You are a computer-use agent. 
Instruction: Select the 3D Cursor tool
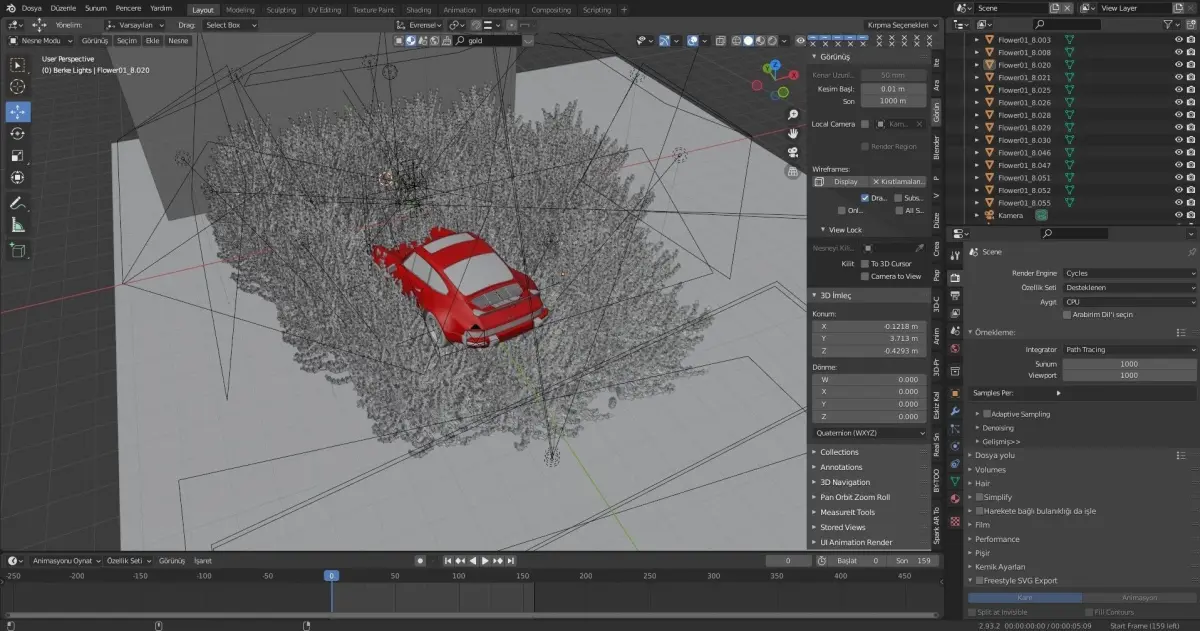(x=18, y=87)
